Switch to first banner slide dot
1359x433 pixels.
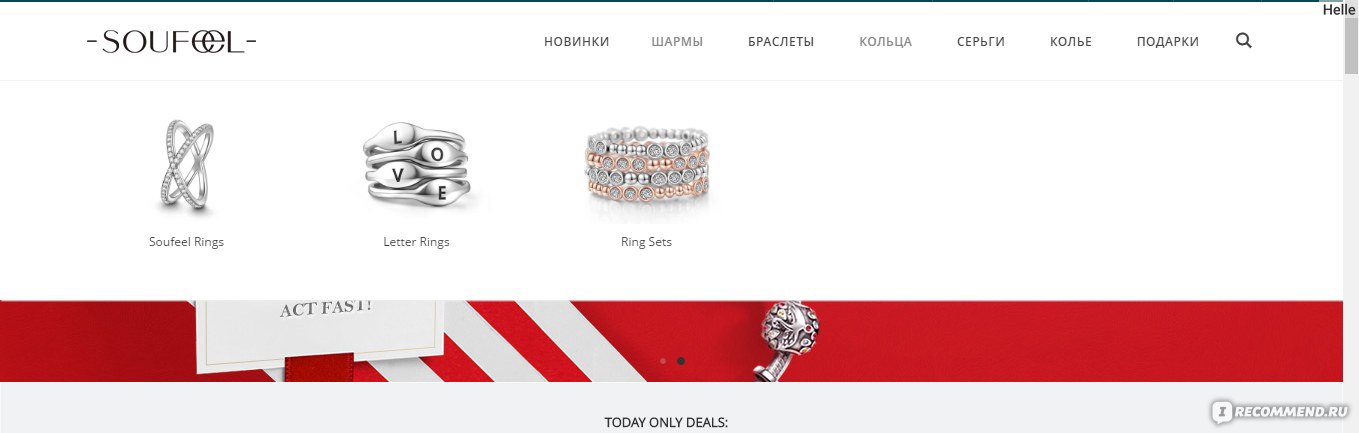point(663,360)
